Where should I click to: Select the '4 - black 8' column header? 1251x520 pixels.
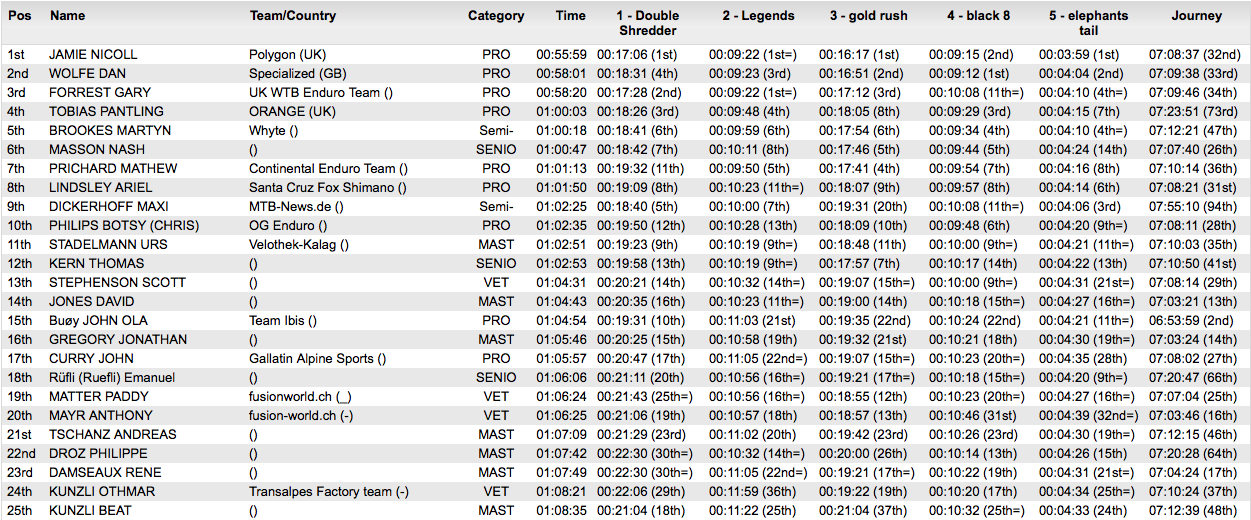point(978,16)
